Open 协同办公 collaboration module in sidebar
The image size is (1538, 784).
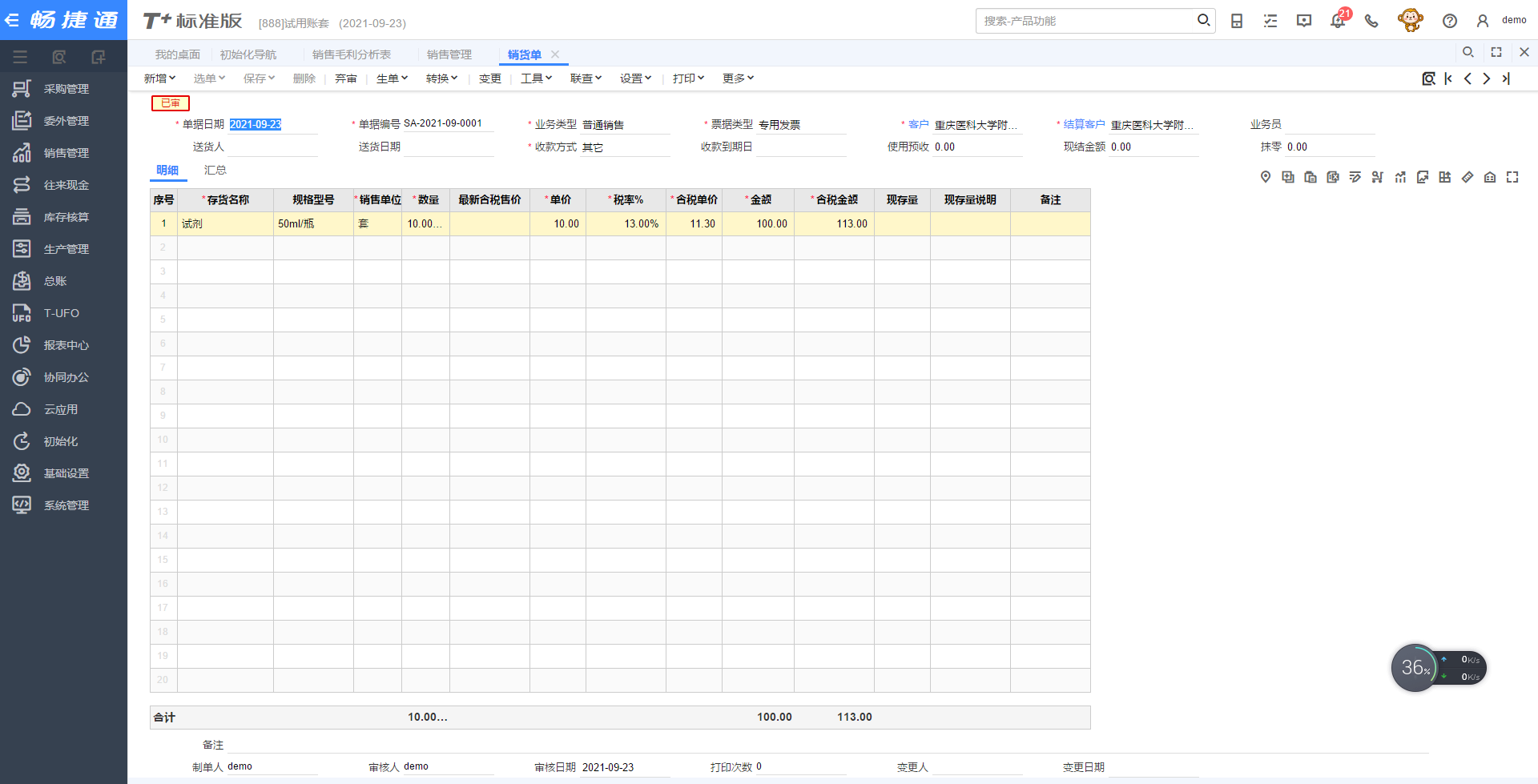pyautogui.click(x=64, y=377)
